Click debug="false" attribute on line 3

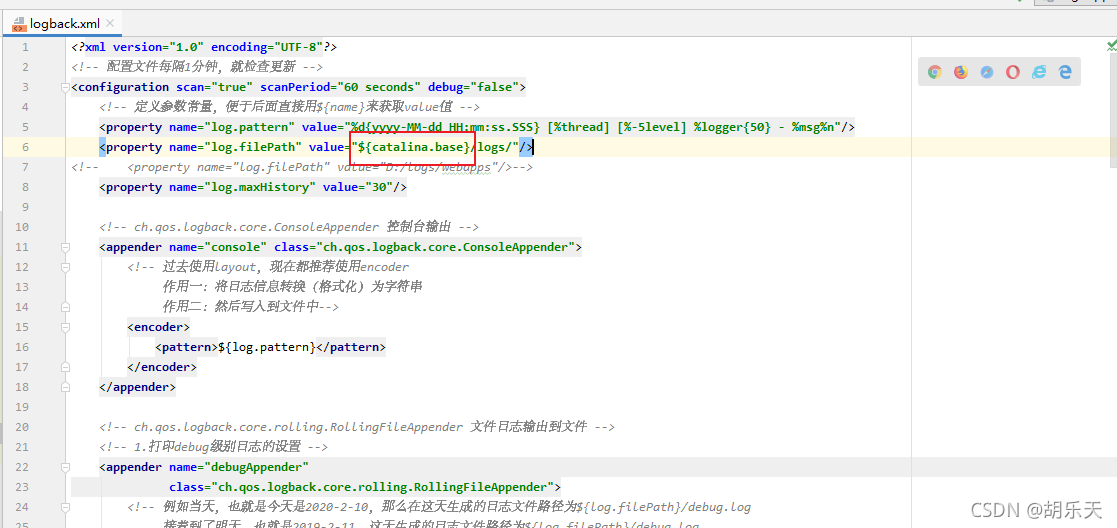point(473,87)
